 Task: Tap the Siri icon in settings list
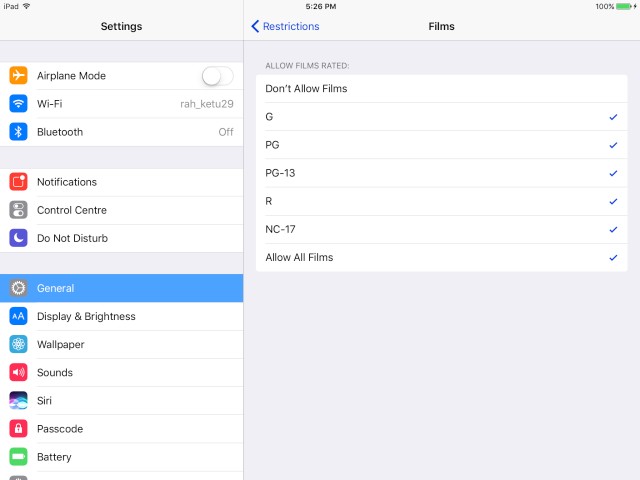tap(18, 401)
